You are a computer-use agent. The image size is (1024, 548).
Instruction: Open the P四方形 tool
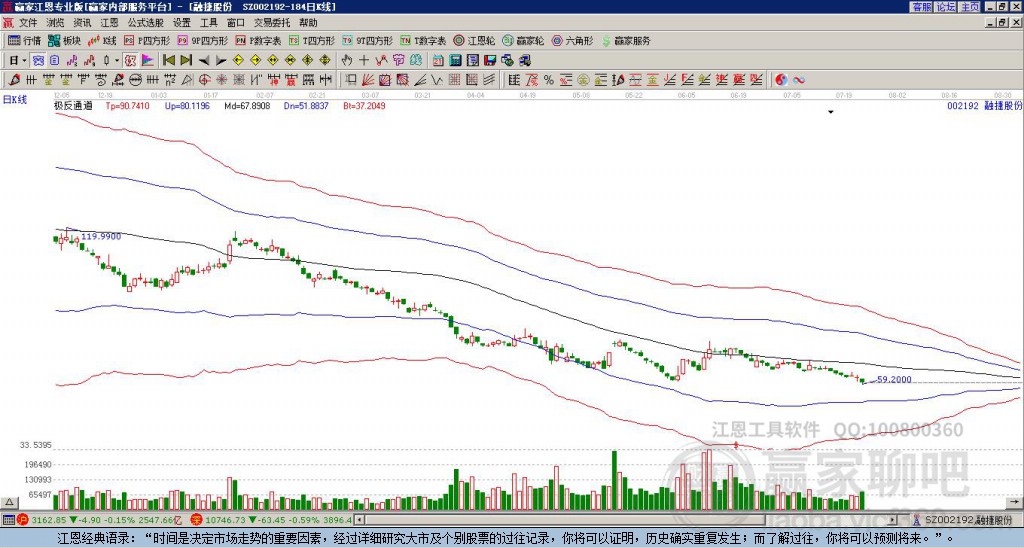[147, 40]
